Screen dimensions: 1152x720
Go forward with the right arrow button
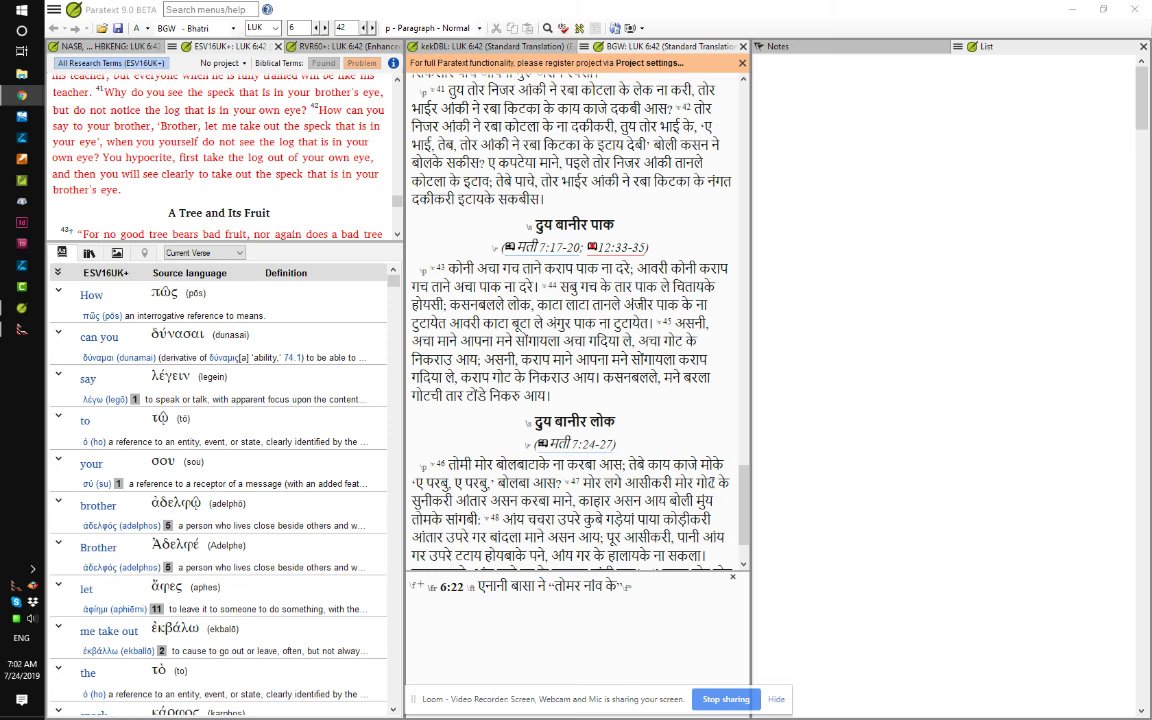point(74,29)
